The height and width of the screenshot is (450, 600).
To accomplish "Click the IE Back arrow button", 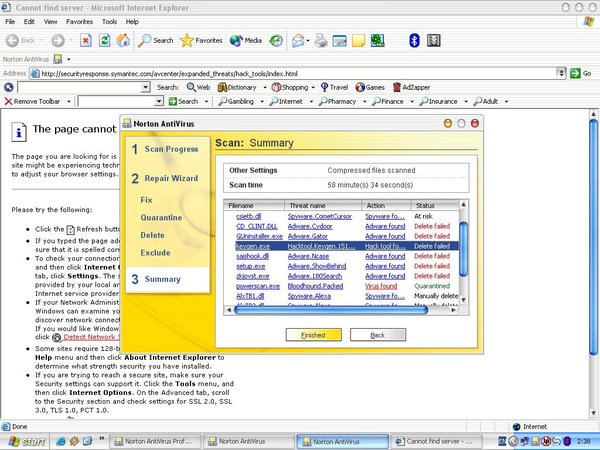I will point(20,40).
